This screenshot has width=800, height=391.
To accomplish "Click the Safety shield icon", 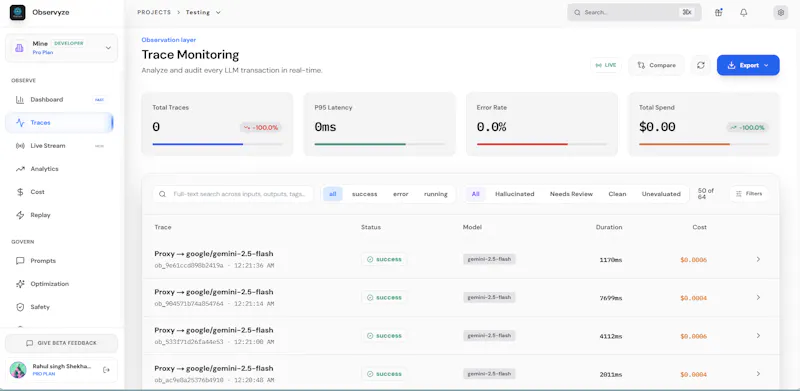I will [20, 307].
